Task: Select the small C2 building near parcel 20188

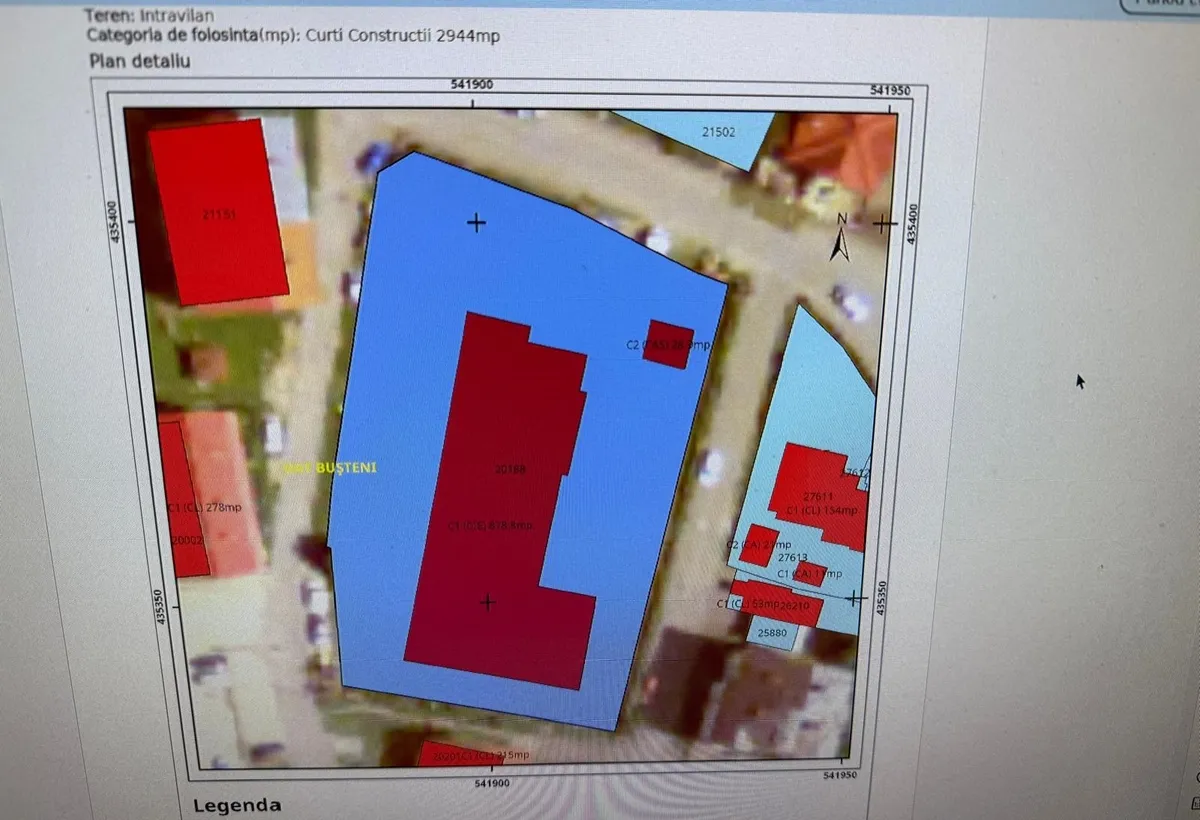Action: coord(668,344)
